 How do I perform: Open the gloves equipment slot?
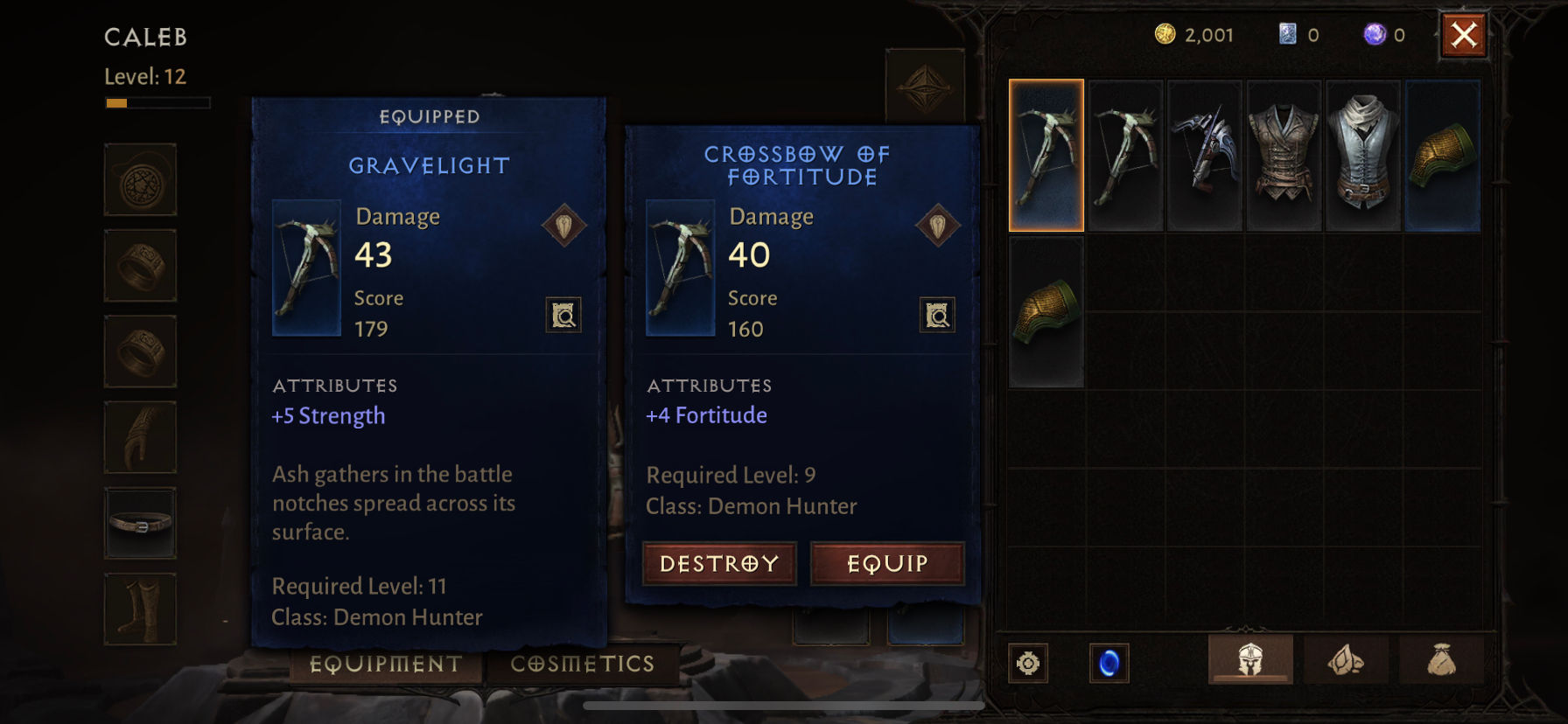(141, 437)
